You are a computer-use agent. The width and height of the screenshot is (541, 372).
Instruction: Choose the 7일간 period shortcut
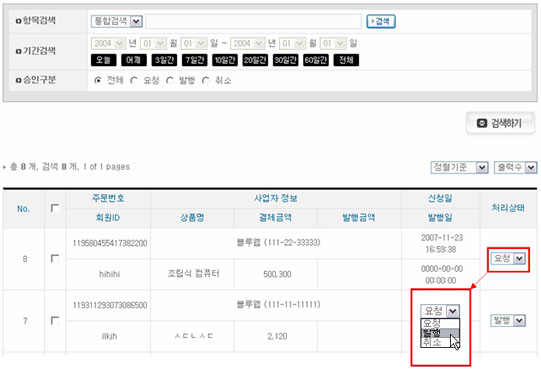click(x=195, y=60)
